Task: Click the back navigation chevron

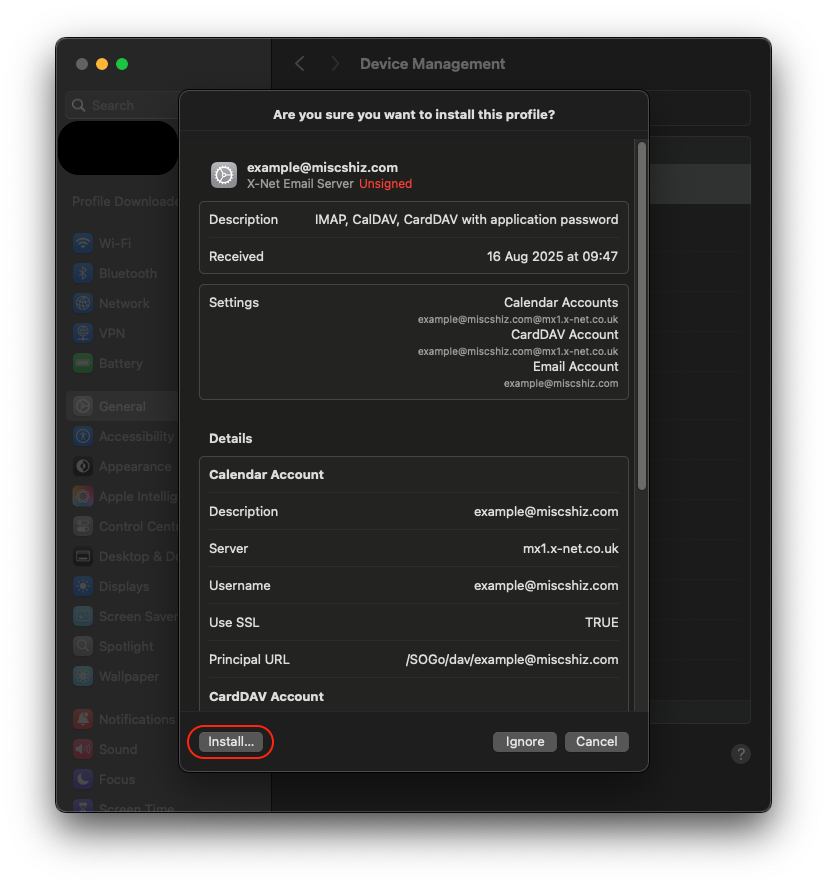Action: 299,63
